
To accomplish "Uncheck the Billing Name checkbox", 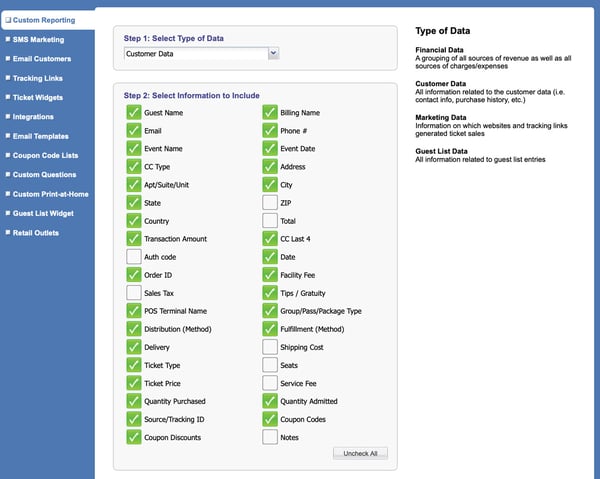I will [270, 112].
